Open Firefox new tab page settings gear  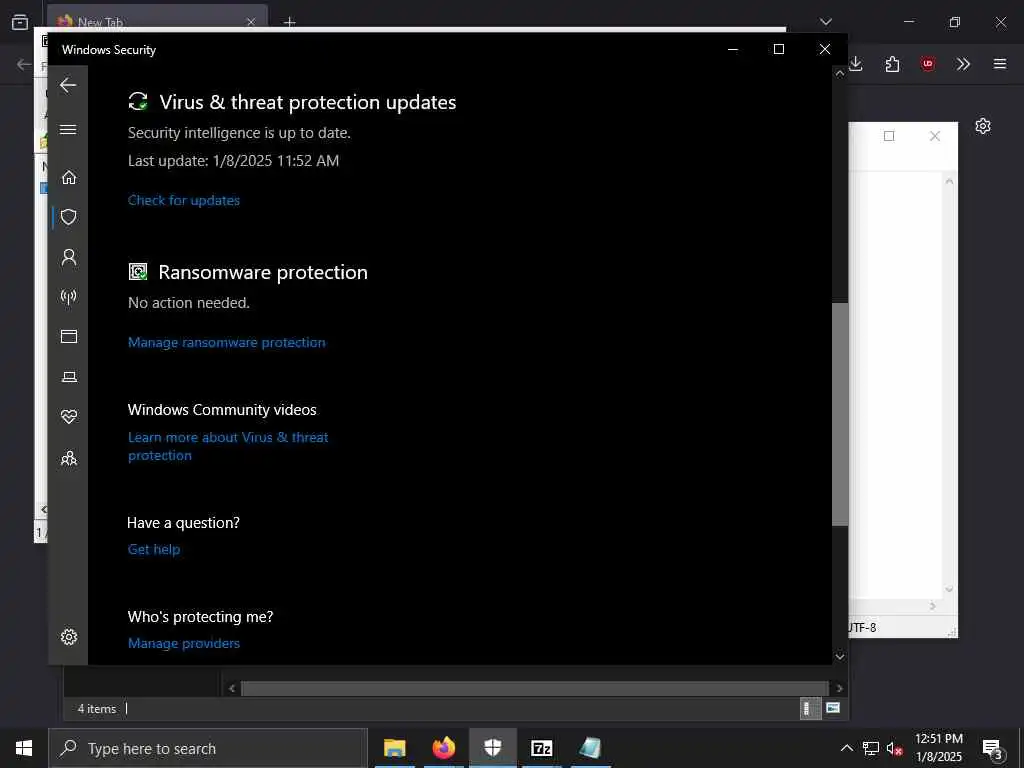(983, 126)
